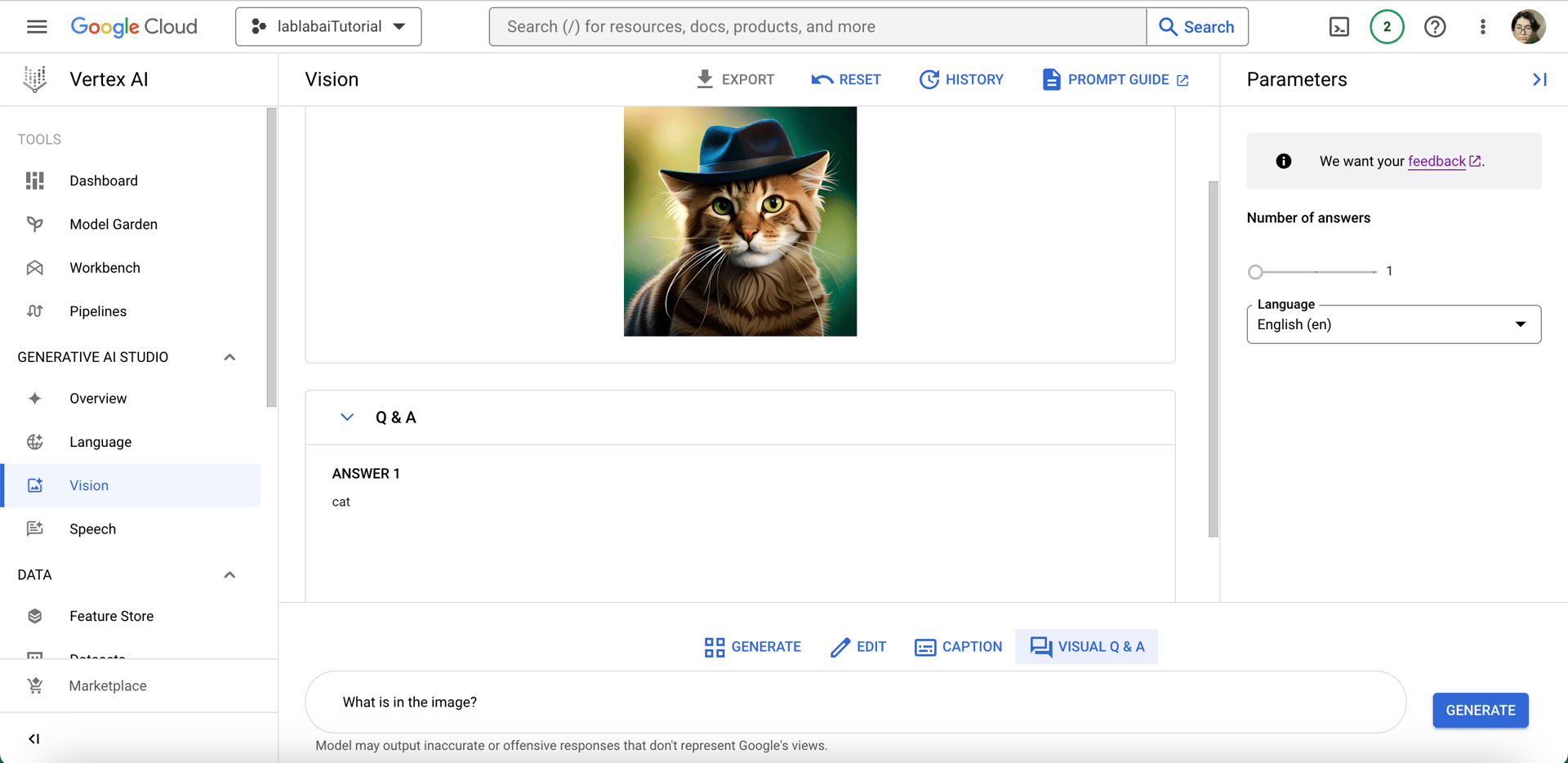Click the 'cat' answer text
Screen dimensions: 1568x763
tap(341, 502)
